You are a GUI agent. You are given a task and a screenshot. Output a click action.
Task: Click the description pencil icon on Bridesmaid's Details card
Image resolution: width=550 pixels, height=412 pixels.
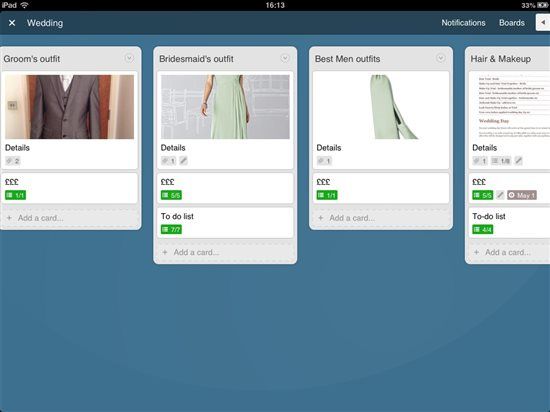tap(183, 161)
